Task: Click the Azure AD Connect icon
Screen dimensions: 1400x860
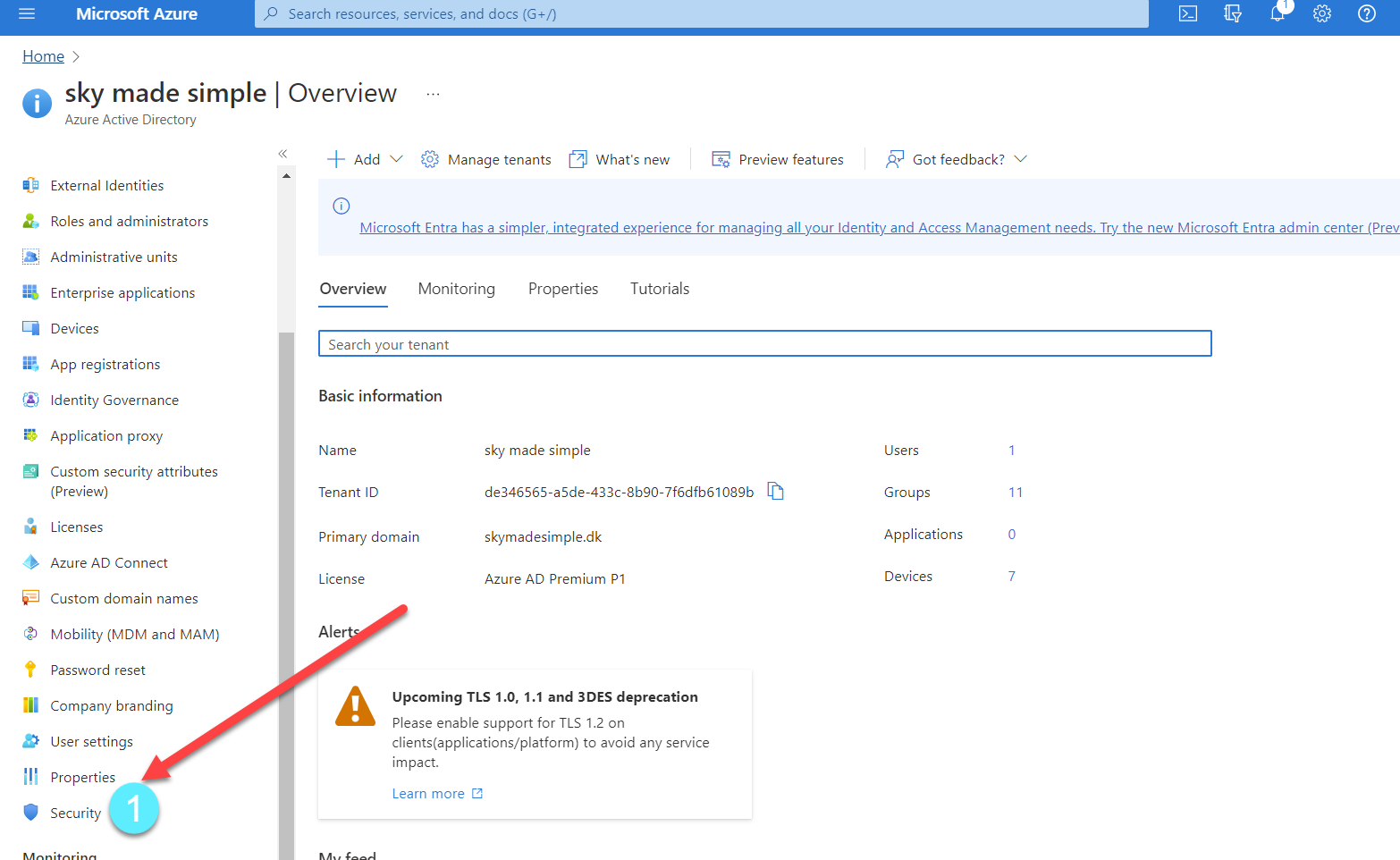Action: tap(30, 562)
